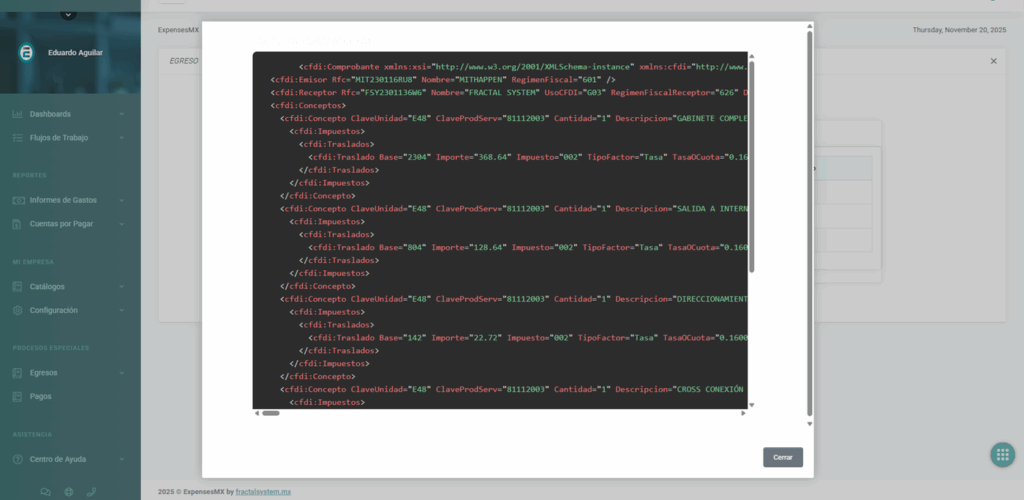Image resolution: width=1024 pixels, height=500 pixels.
Task: Click the phone icon in sidebar footer
Action: (92, 491)
